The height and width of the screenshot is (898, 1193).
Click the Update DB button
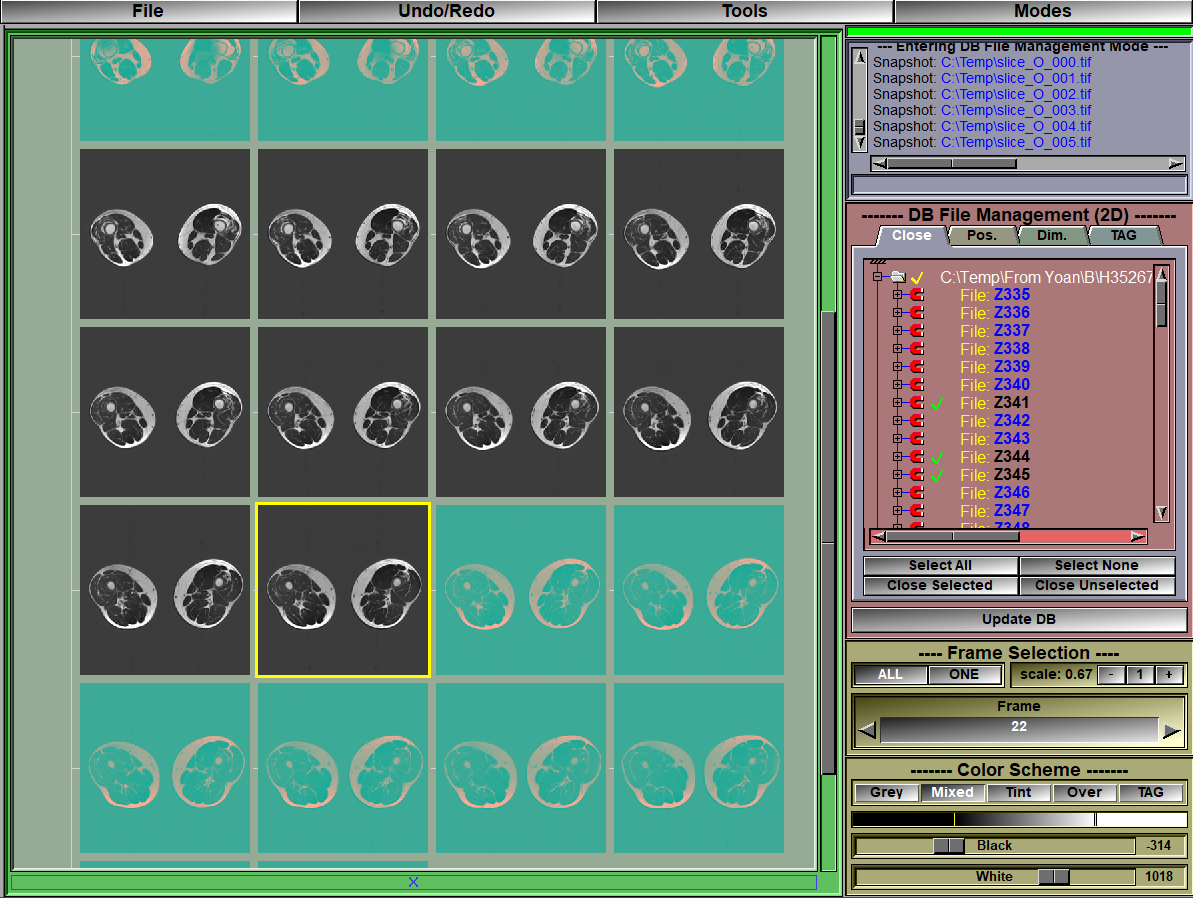[x=1019, y=619]
